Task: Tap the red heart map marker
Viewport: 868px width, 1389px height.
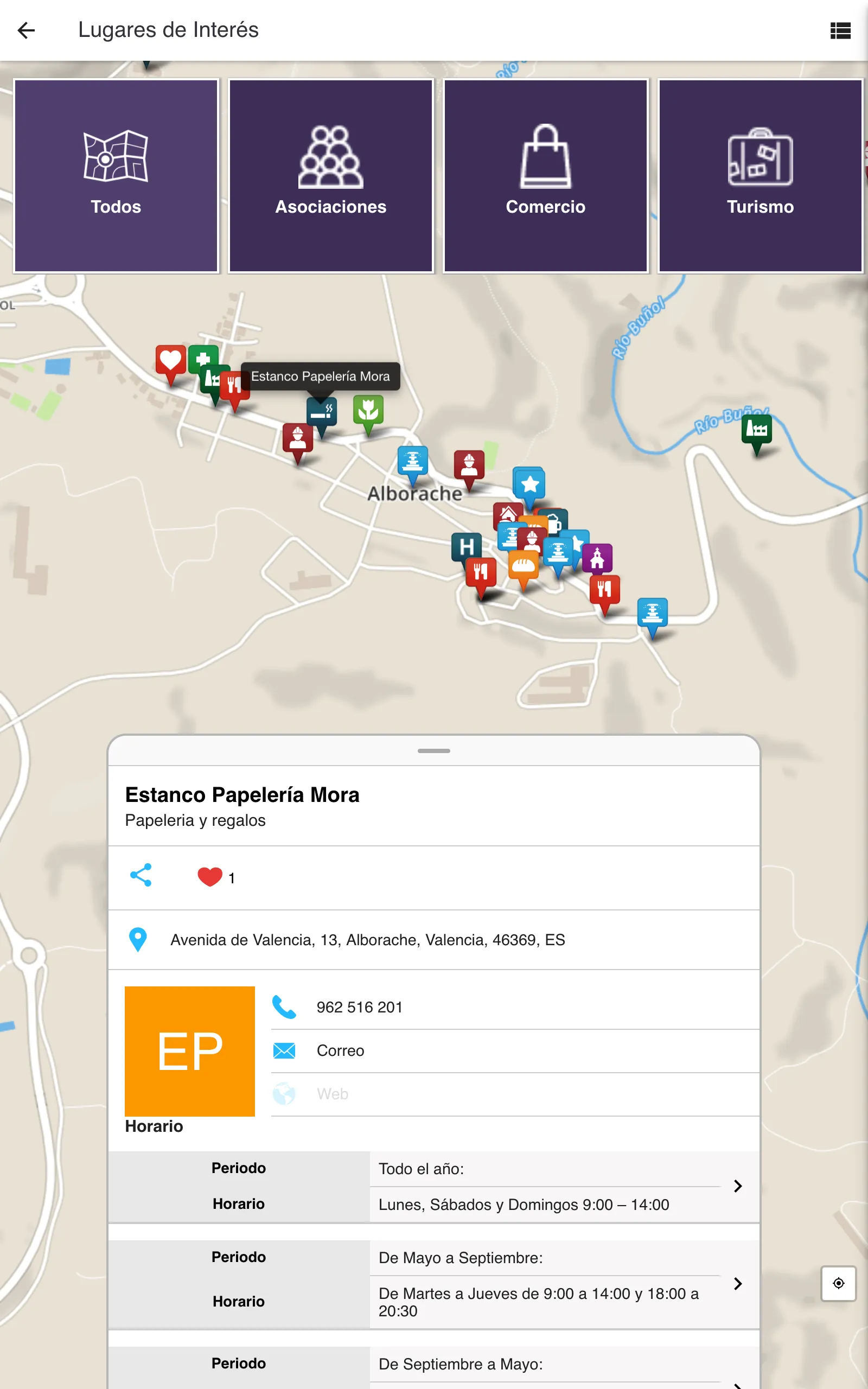Action: point(170,361)
